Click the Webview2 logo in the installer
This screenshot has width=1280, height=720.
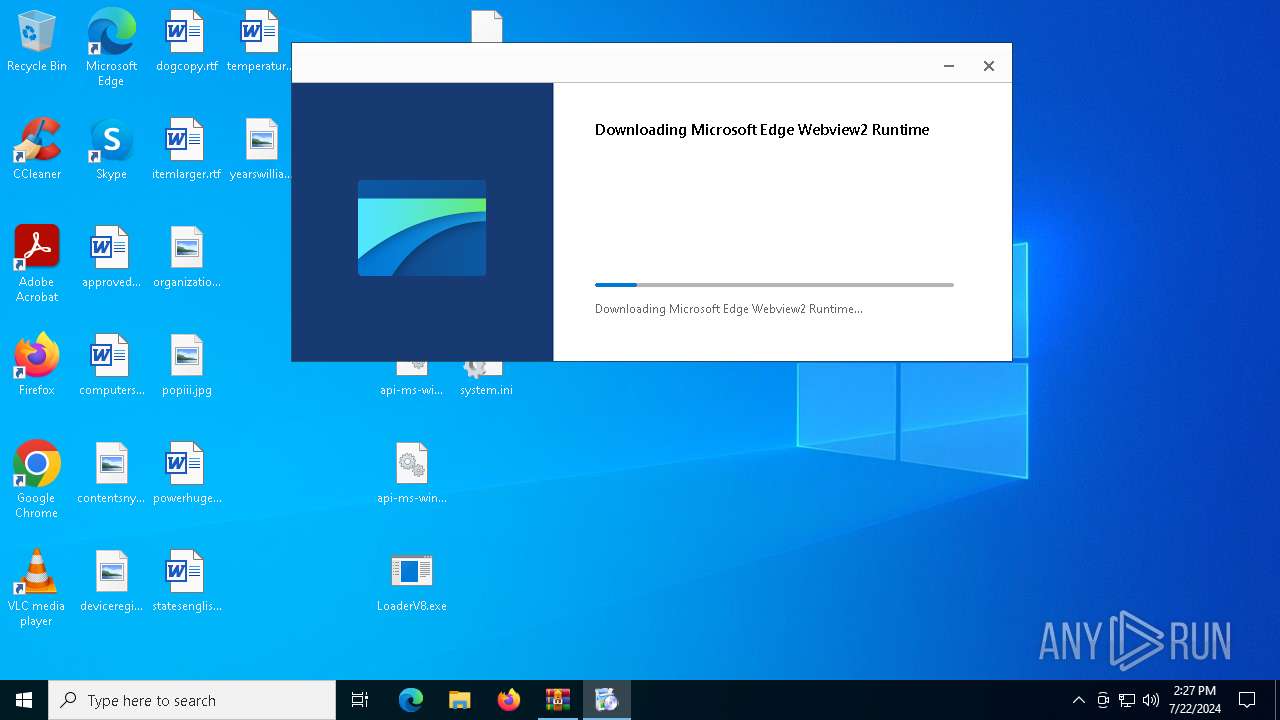(422, 228)
